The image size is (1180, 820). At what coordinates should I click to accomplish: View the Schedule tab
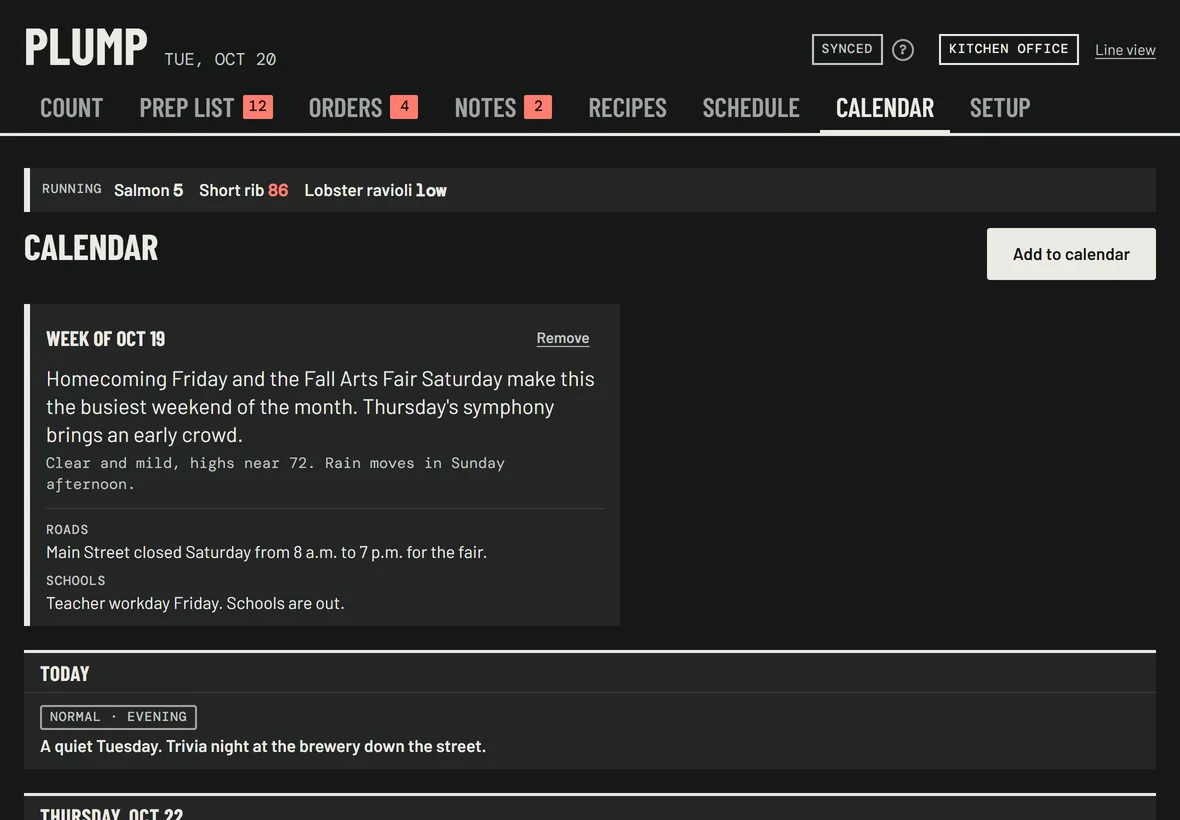tap(751, 108)
